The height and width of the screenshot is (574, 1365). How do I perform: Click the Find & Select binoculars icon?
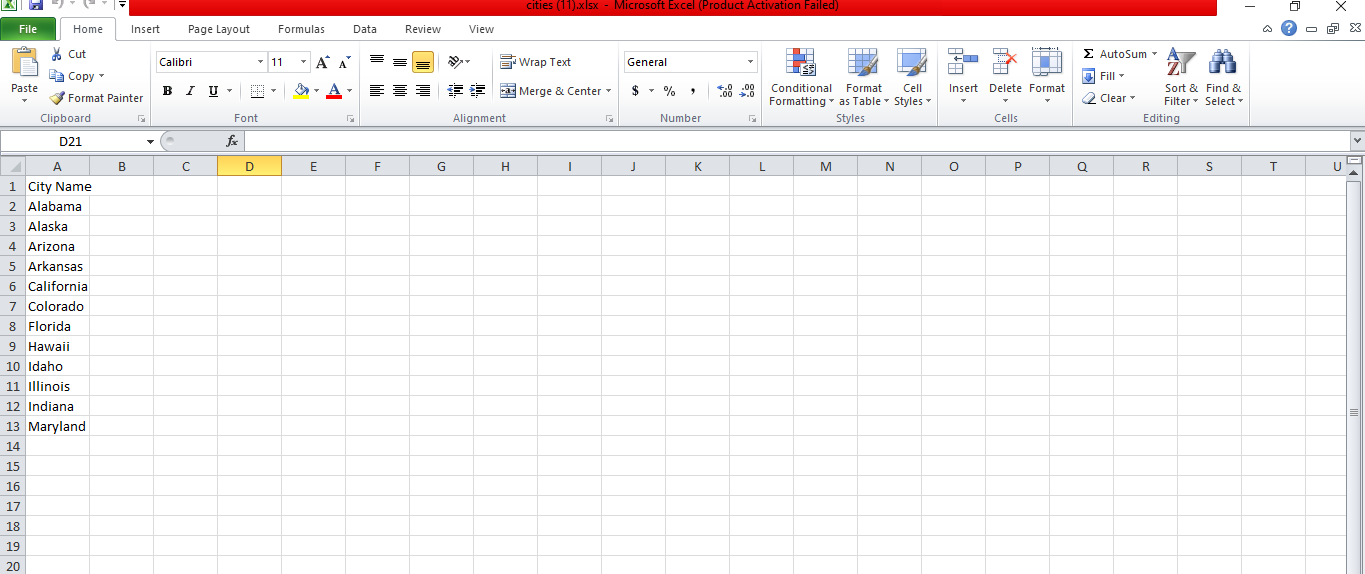point(1222,64)
